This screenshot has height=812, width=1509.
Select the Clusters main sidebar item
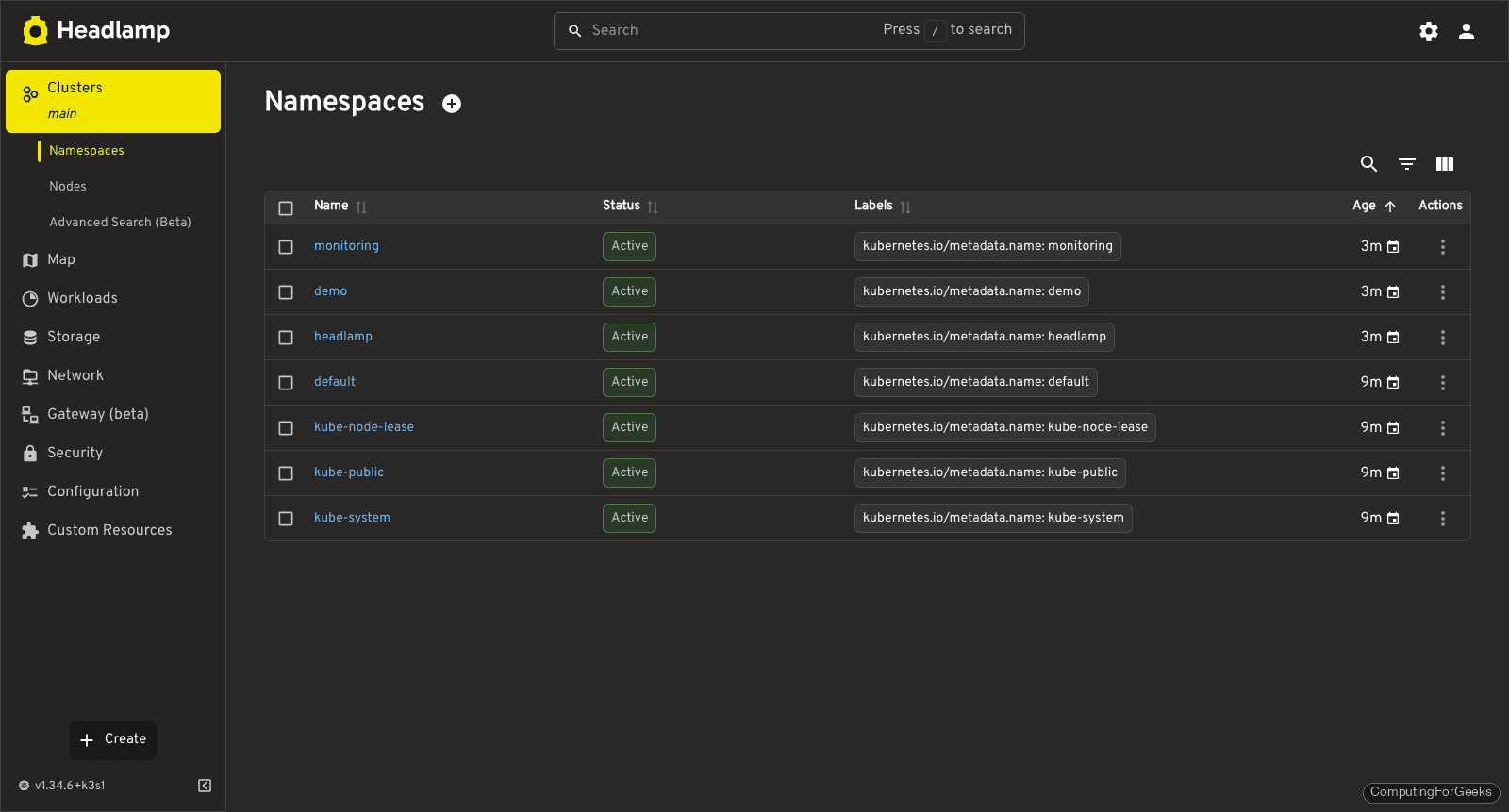113,101
